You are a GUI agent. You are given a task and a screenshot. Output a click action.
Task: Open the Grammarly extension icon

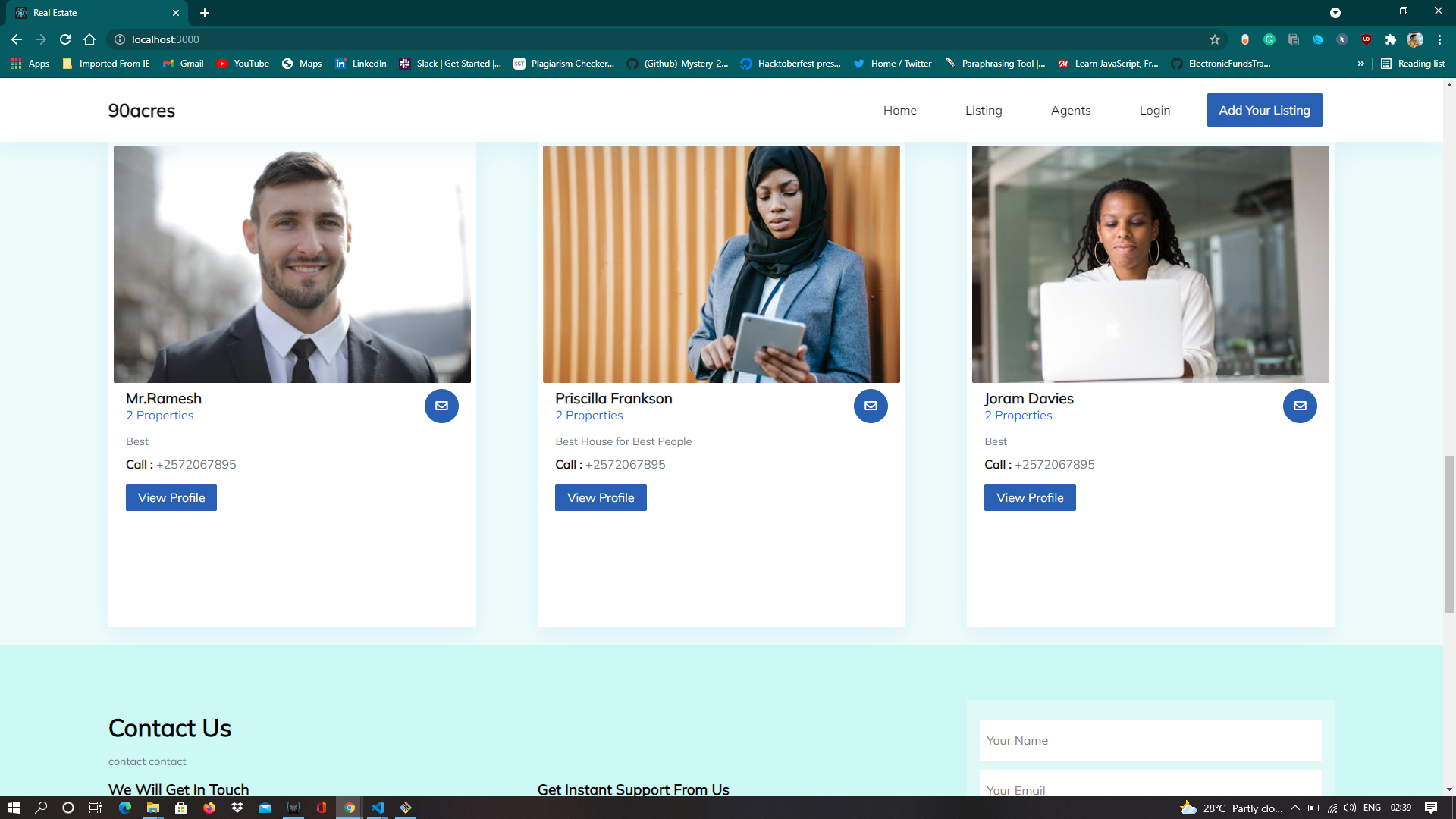point(1269,39)
